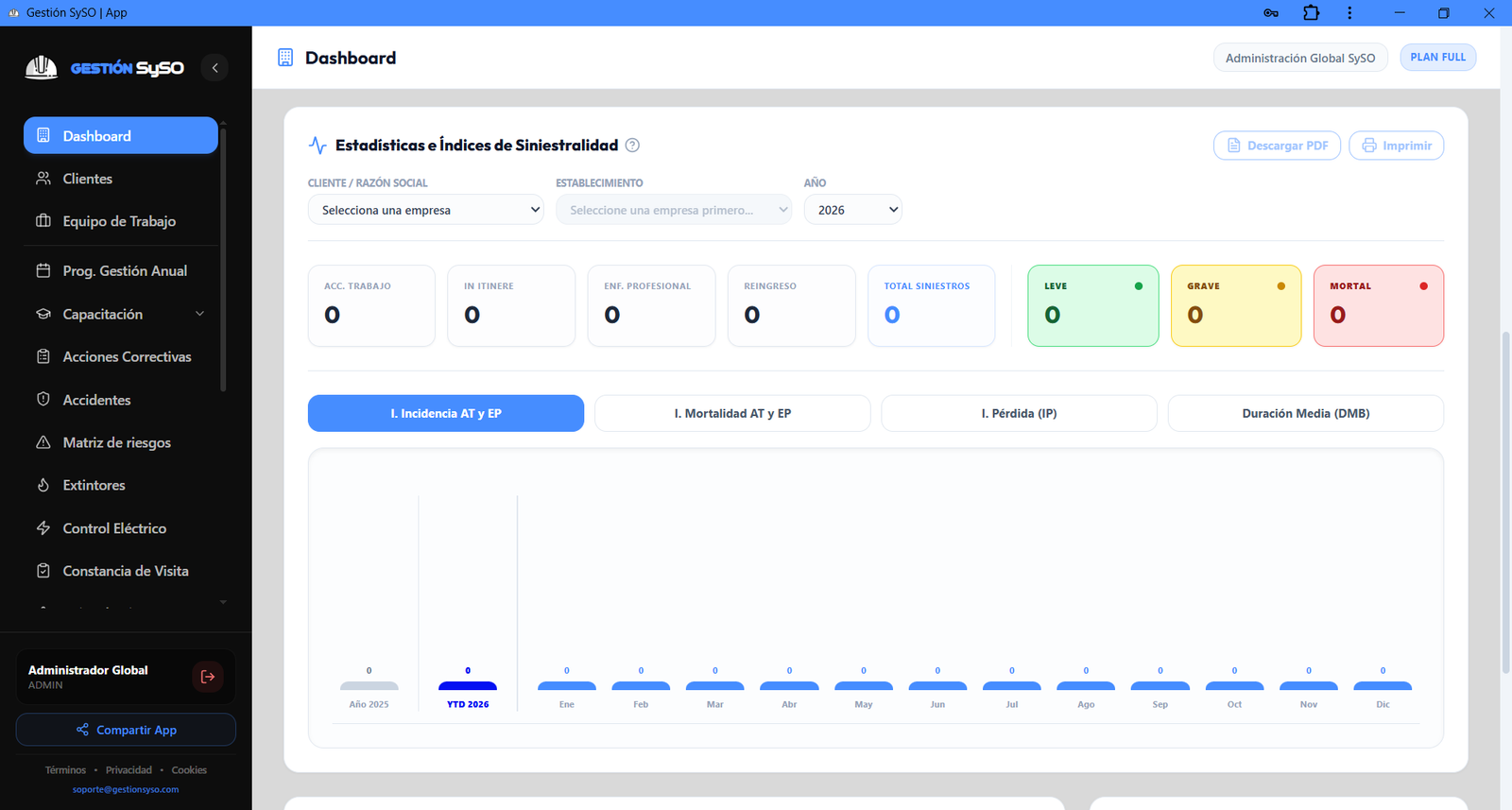Click the Jun bar in chart
The image size is (1512, 810).
[x=937, y=686]
